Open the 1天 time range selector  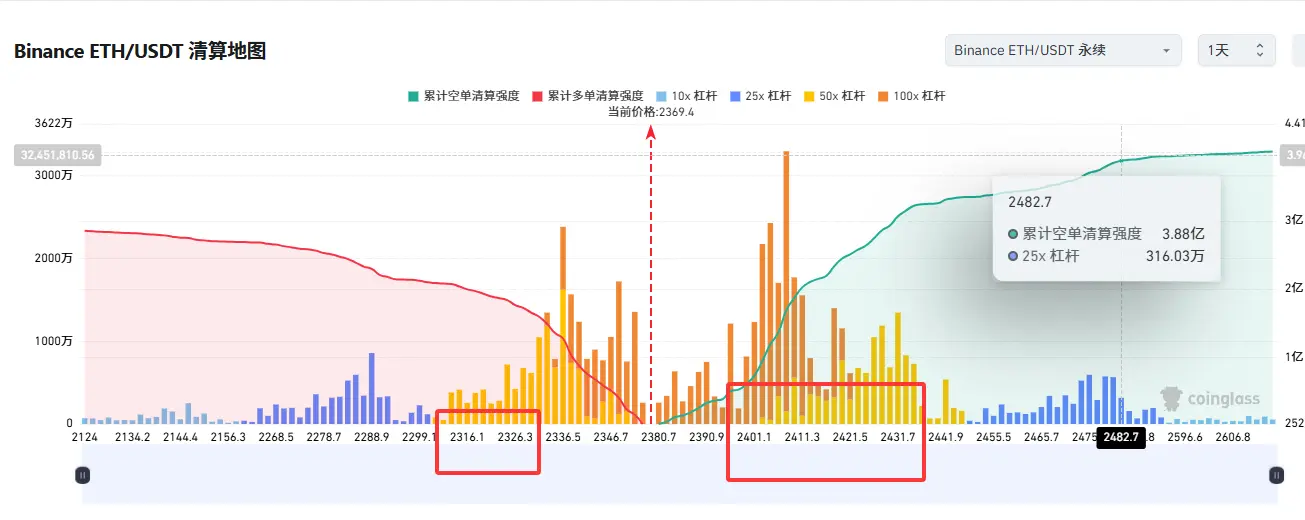[1236, 50]
